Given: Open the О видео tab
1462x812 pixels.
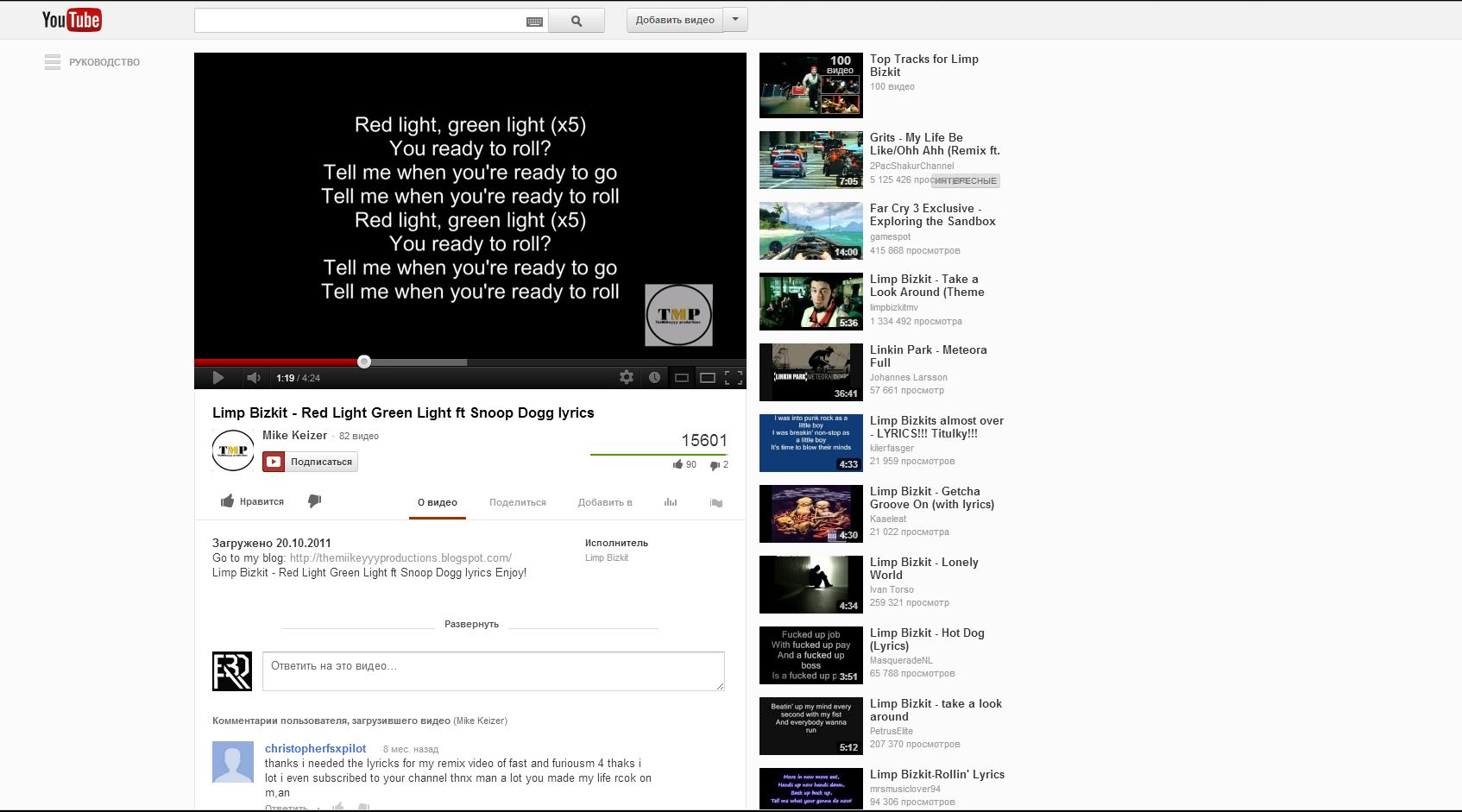Looking at the screenshot, I should click(438, 502).
